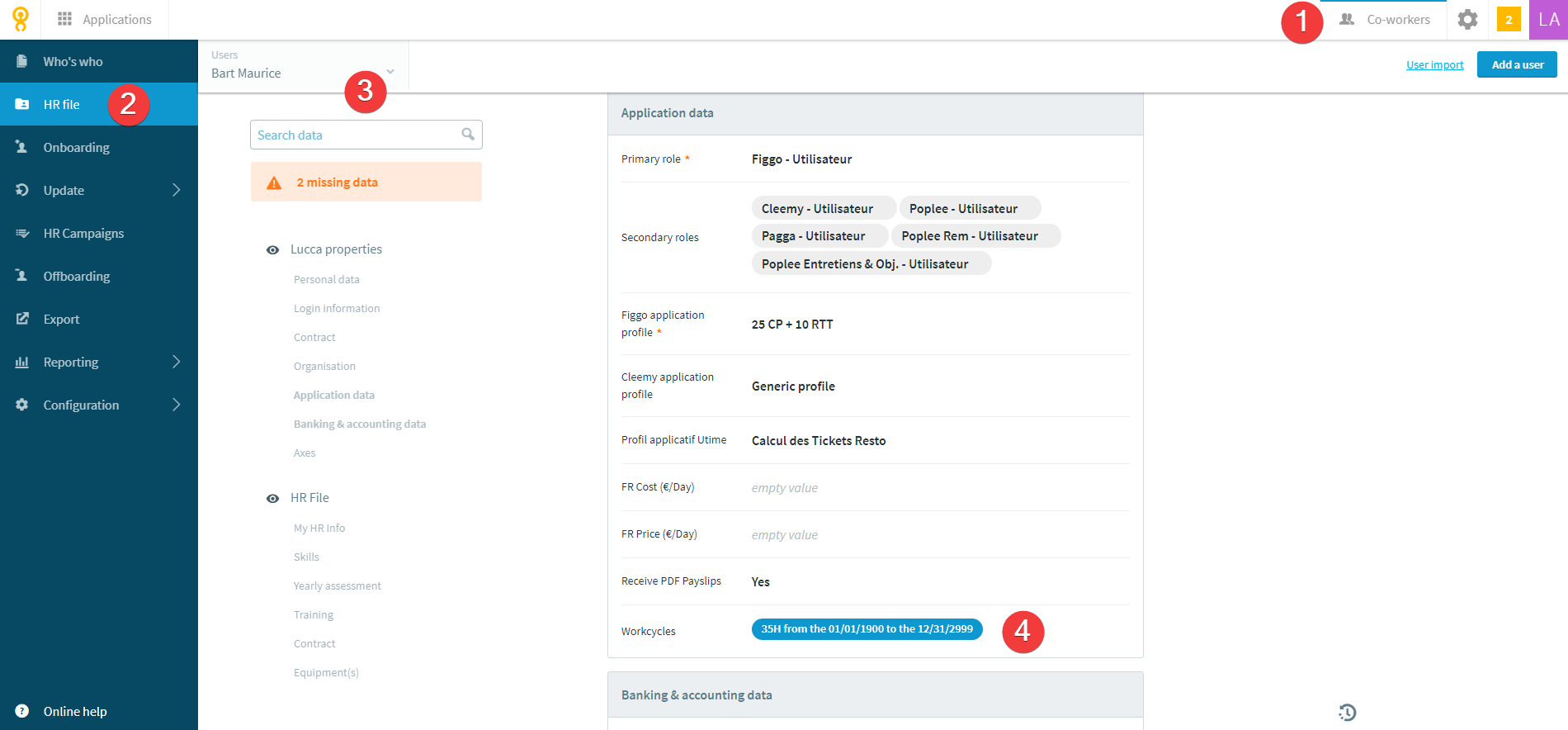1568x730 pixels.
Task: Open the orange notifications badge showing 2
Action: 1509,20
